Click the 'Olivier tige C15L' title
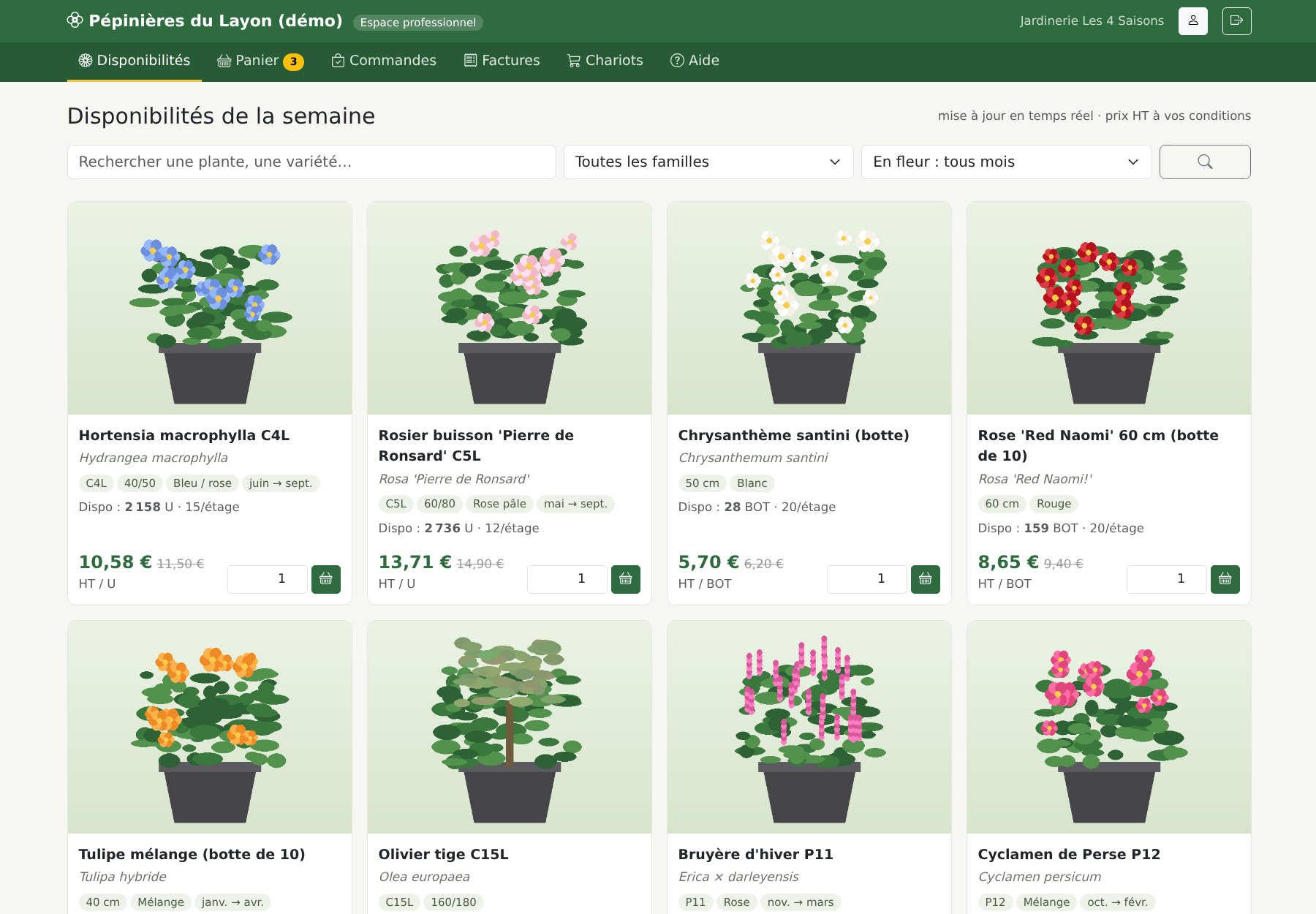 [444, 854]
